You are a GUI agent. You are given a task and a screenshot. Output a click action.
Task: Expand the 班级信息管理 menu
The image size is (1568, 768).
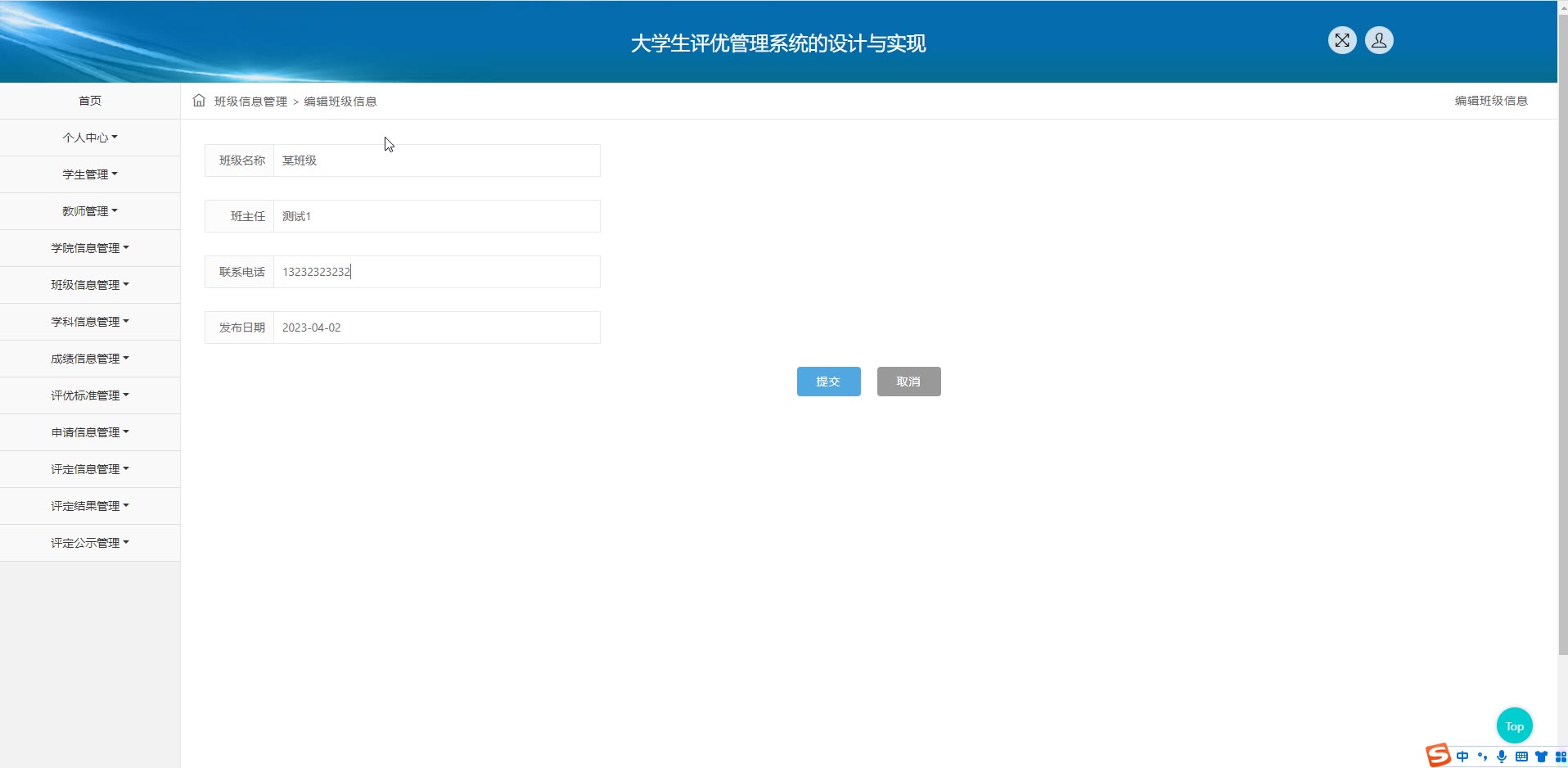pos(90,285)
